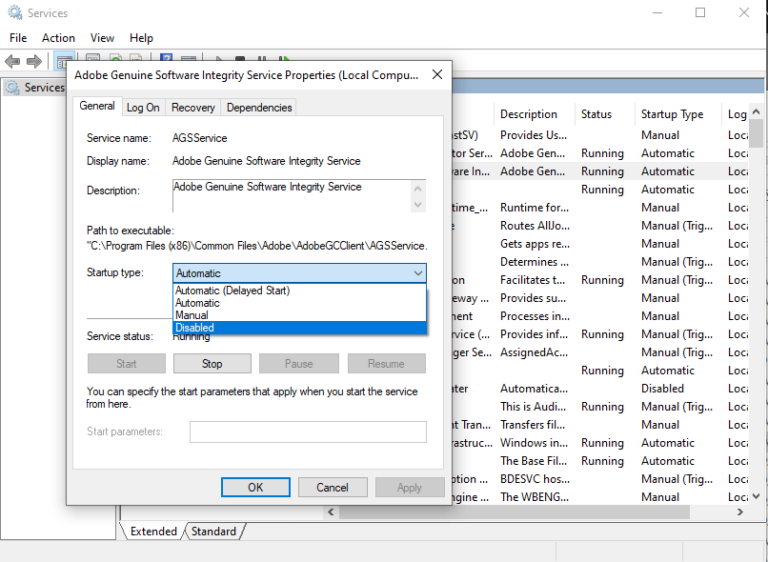This screenshot has height=562, width=768.
Task: Click the Forward arrow in the Services toolbar
Action: [x=34, y=61]
